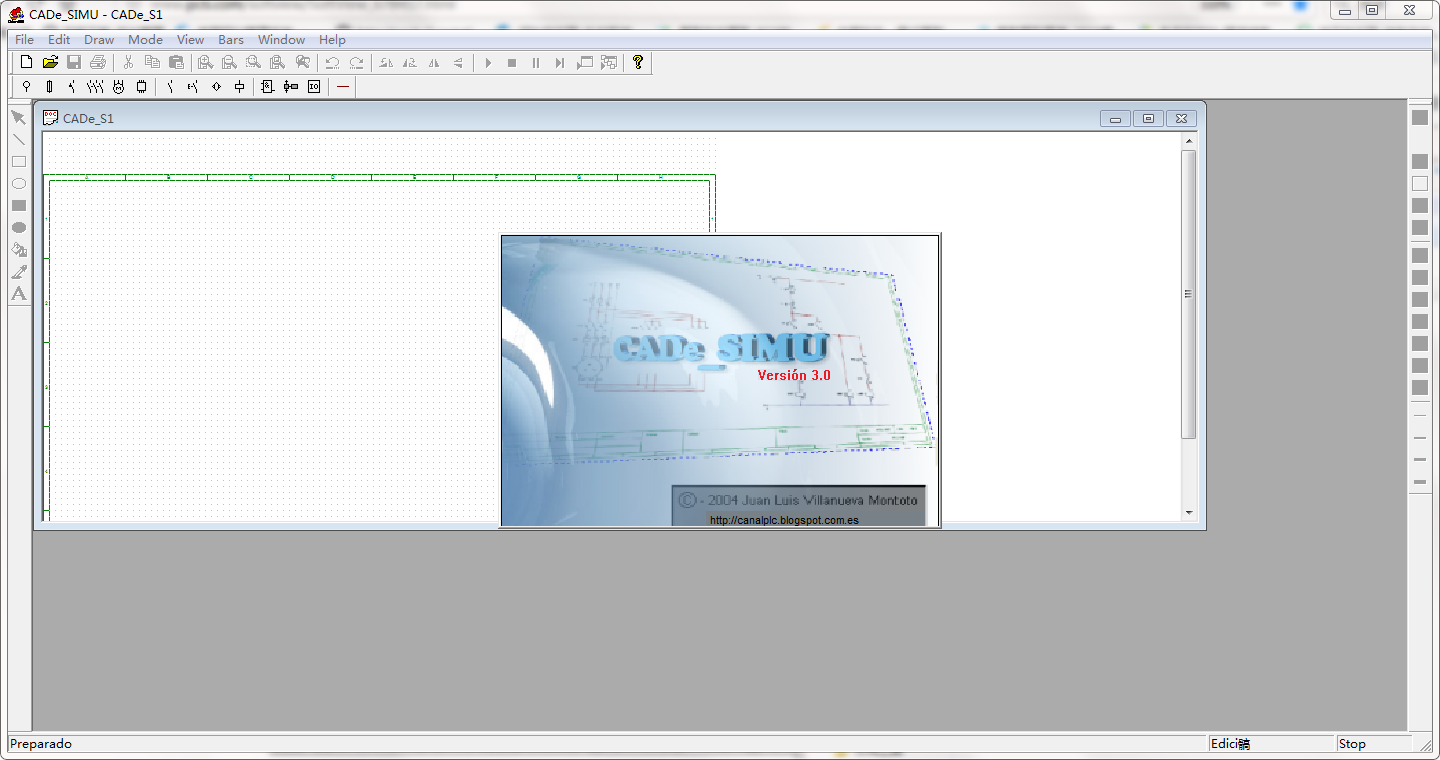The width and height of the screenshot is (1440, 760).
Task: Maximize the CADe_S1 child window
Action: [1148, 118]
